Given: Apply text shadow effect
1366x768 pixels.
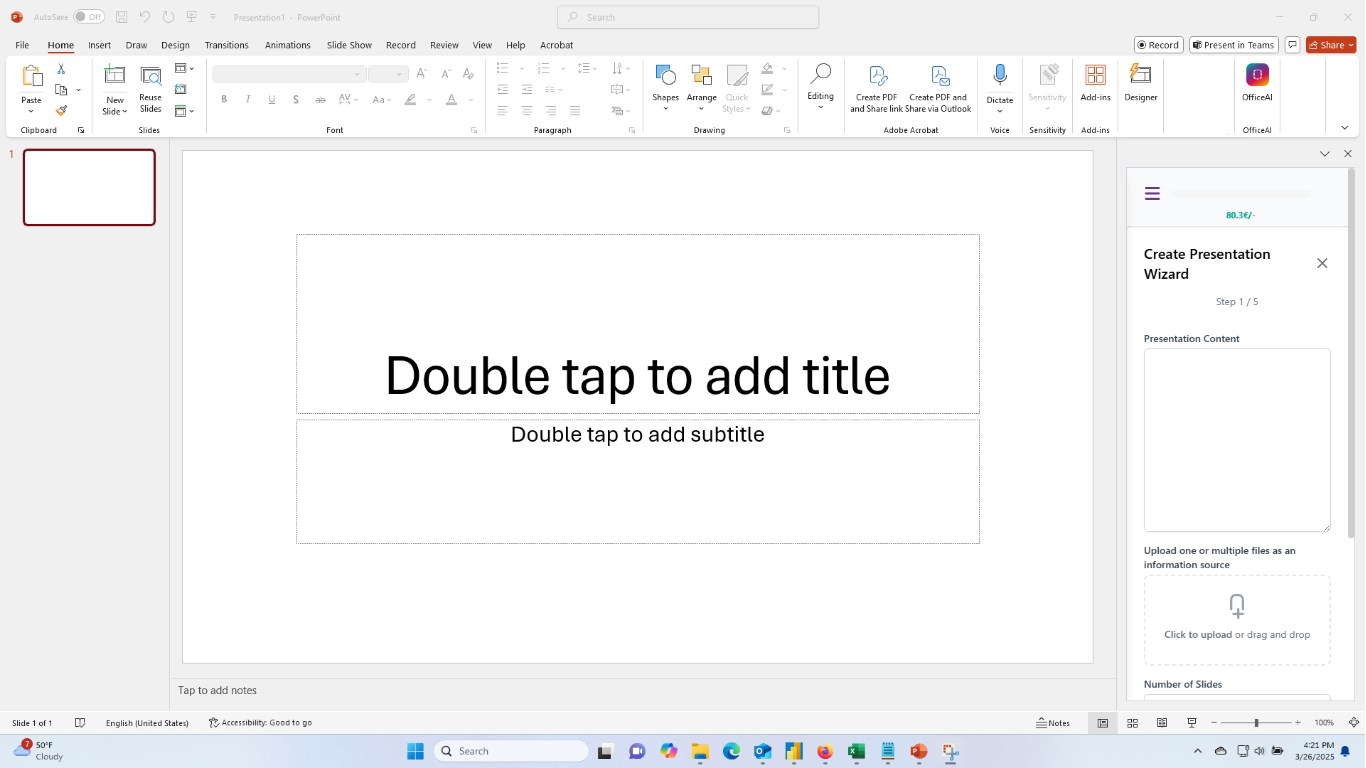Looking at the screenshot, I should 296,99.
